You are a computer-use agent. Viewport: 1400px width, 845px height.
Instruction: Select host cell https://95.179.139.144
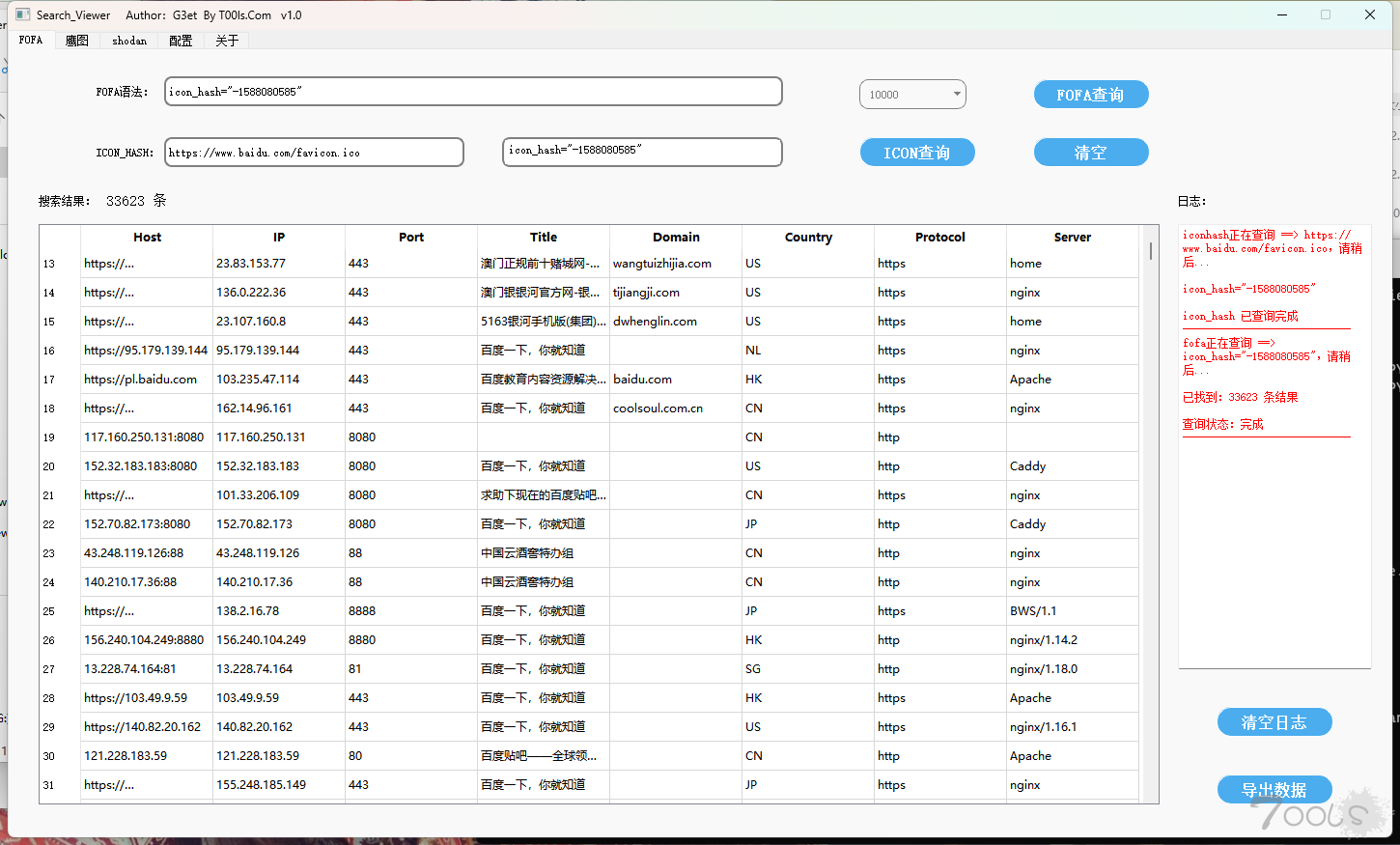[x=147, y=351]
